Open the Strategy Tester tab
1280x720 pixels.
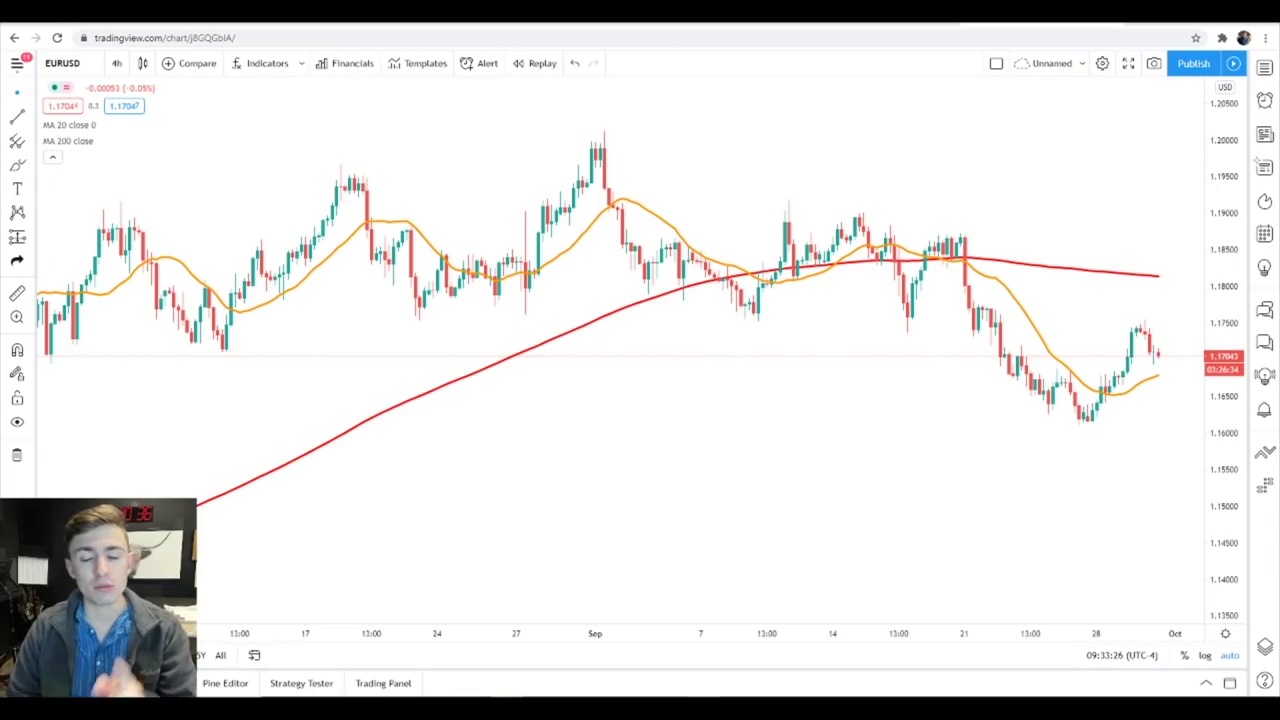pyautogui.click(x=301, y=683)
